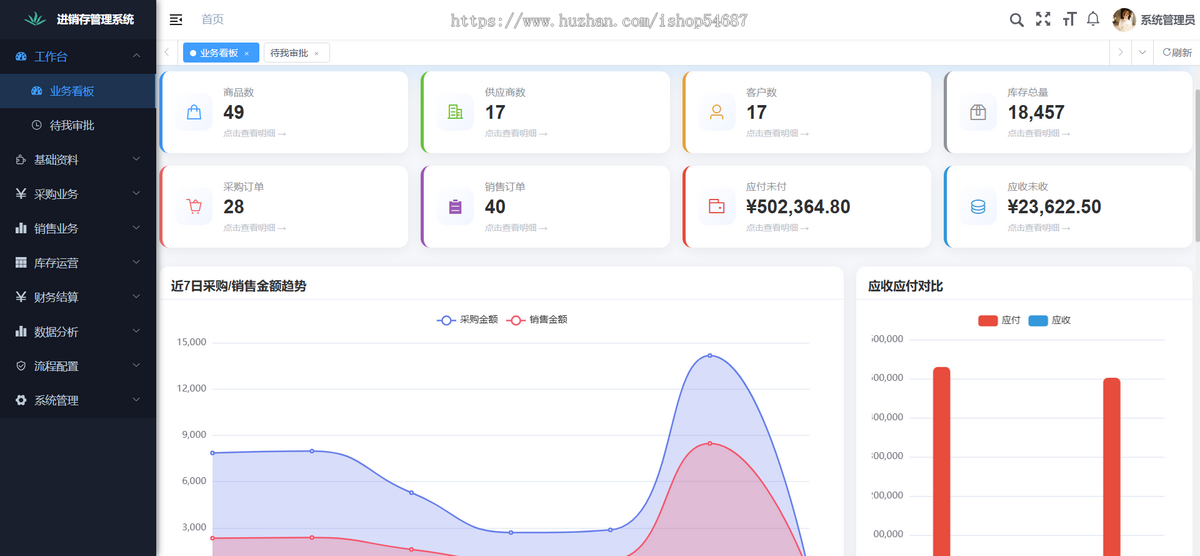This screenshot has height=556, width=1200.
Task: Toggle 采购金额 series in chart legend
Action: click(467, 320)
